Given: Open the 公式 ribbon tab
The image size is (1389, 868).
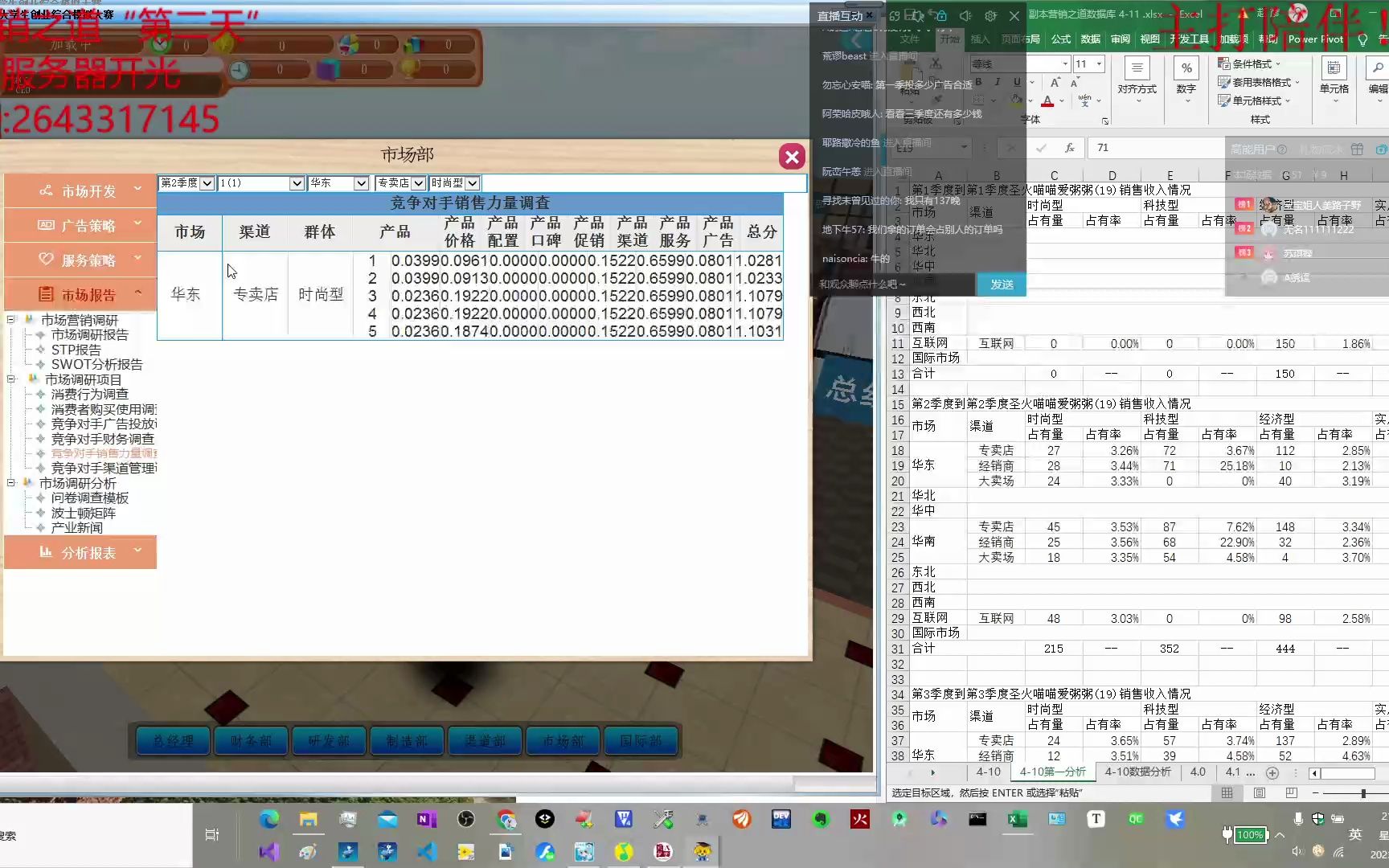Looking at the screenshot, I should [x=1061, y=39].
